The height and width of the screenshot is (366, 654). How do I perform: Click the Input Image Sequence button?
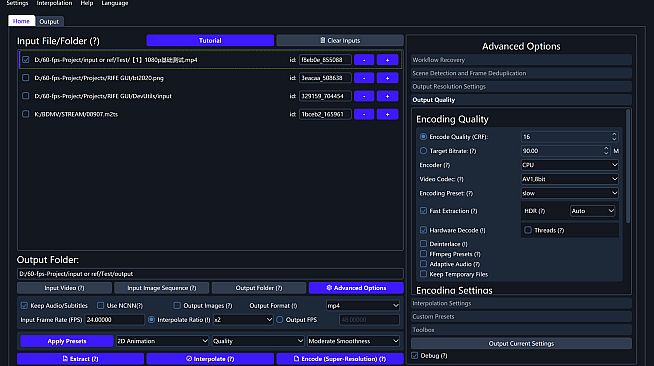point(162,288)
